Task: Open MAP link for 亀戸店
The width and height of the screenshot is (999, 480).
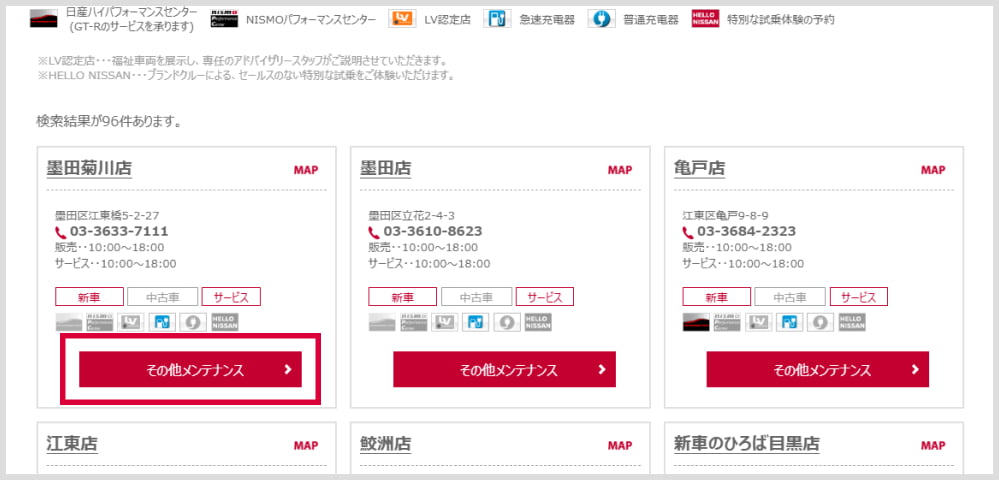Action: pyautogui.click(x=933, y=170)
